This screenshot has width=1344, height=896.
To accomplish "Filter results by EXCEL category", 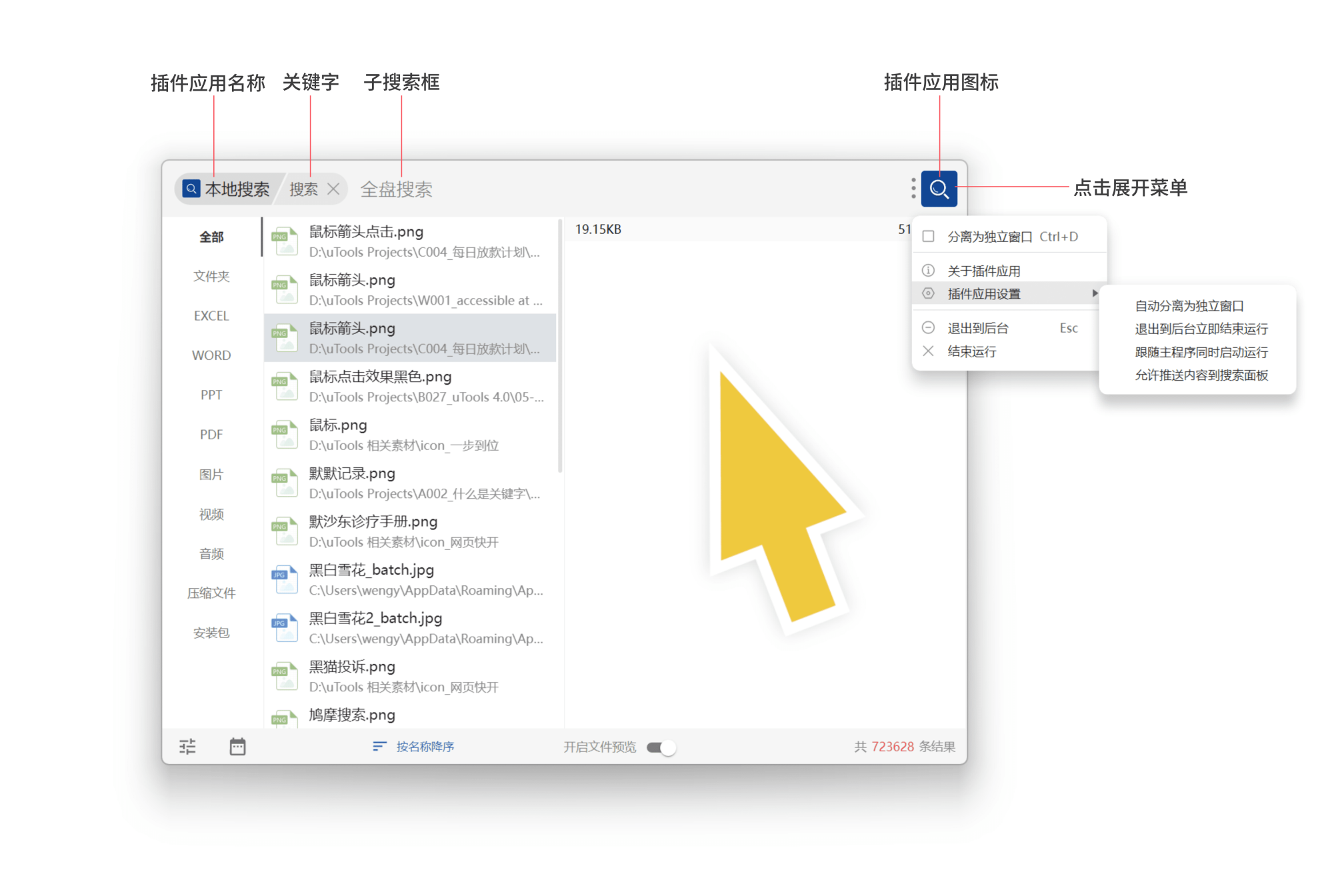I will [211, 316].
